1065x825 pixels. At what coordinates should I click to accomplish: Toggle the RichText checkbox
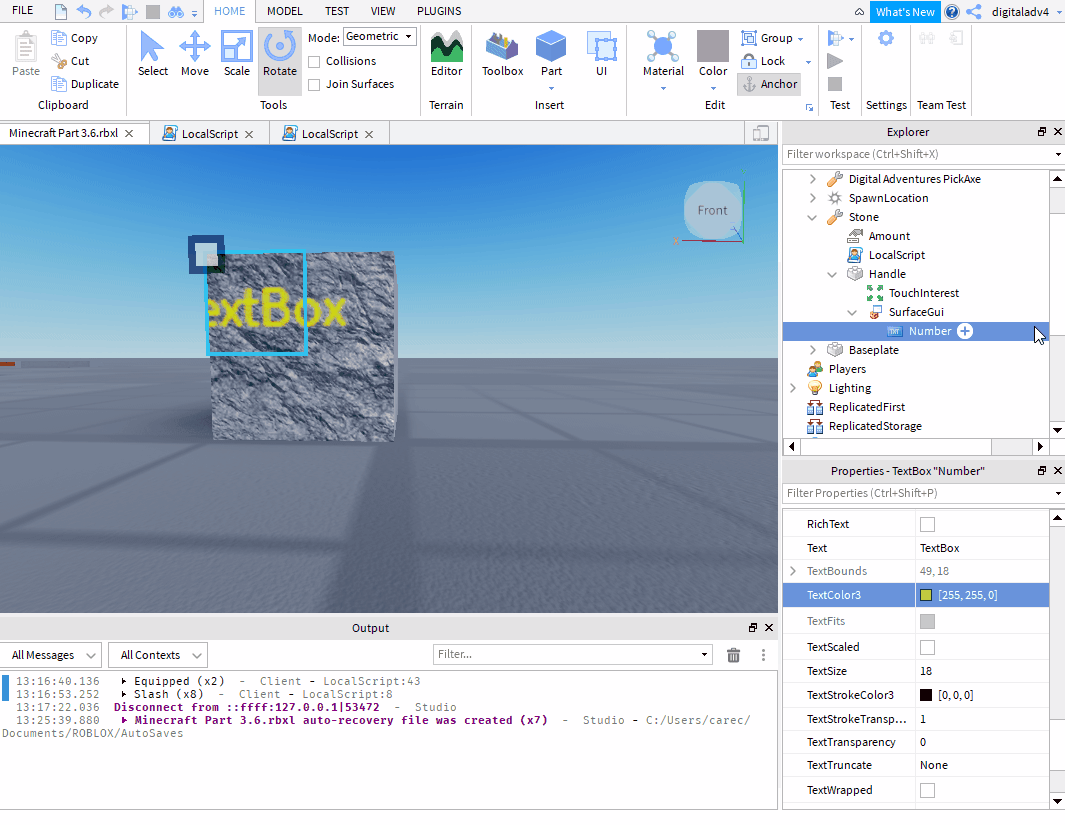tap(926, 524)
